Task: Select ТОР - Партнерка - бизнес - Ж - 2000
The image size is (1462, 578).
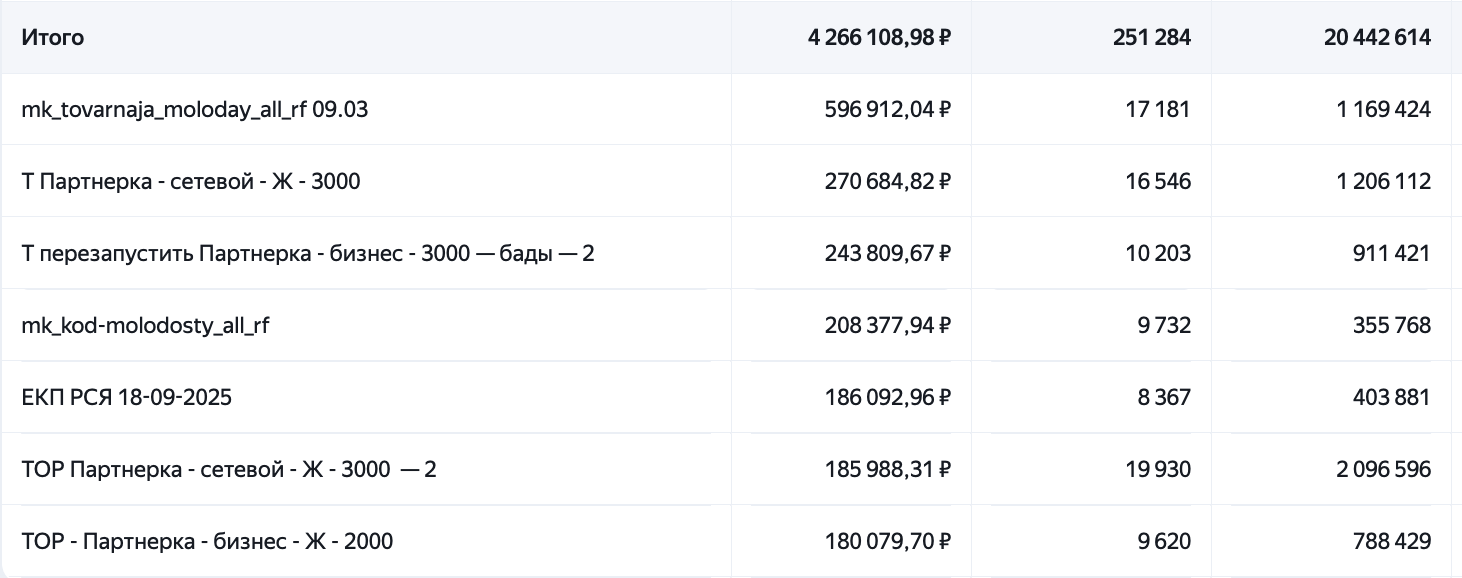Action: (x=207, y=541)
